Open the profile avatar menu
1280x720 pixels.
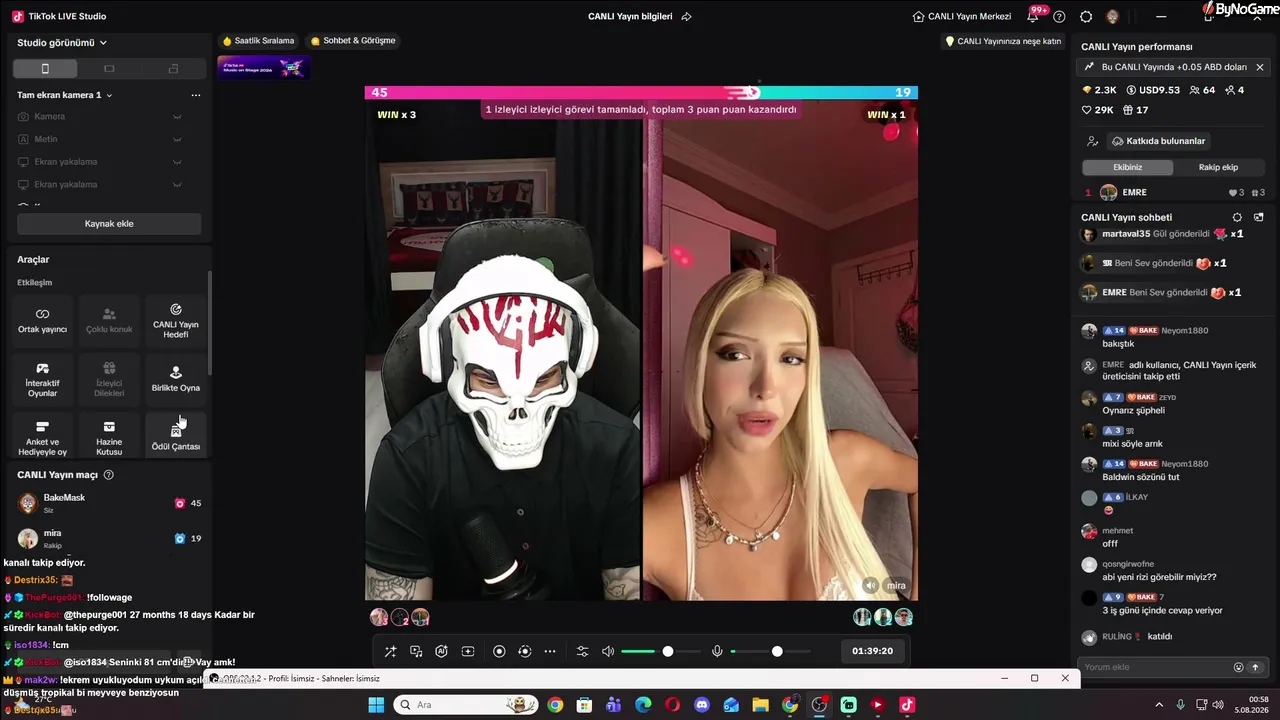tap(1112, 17)
